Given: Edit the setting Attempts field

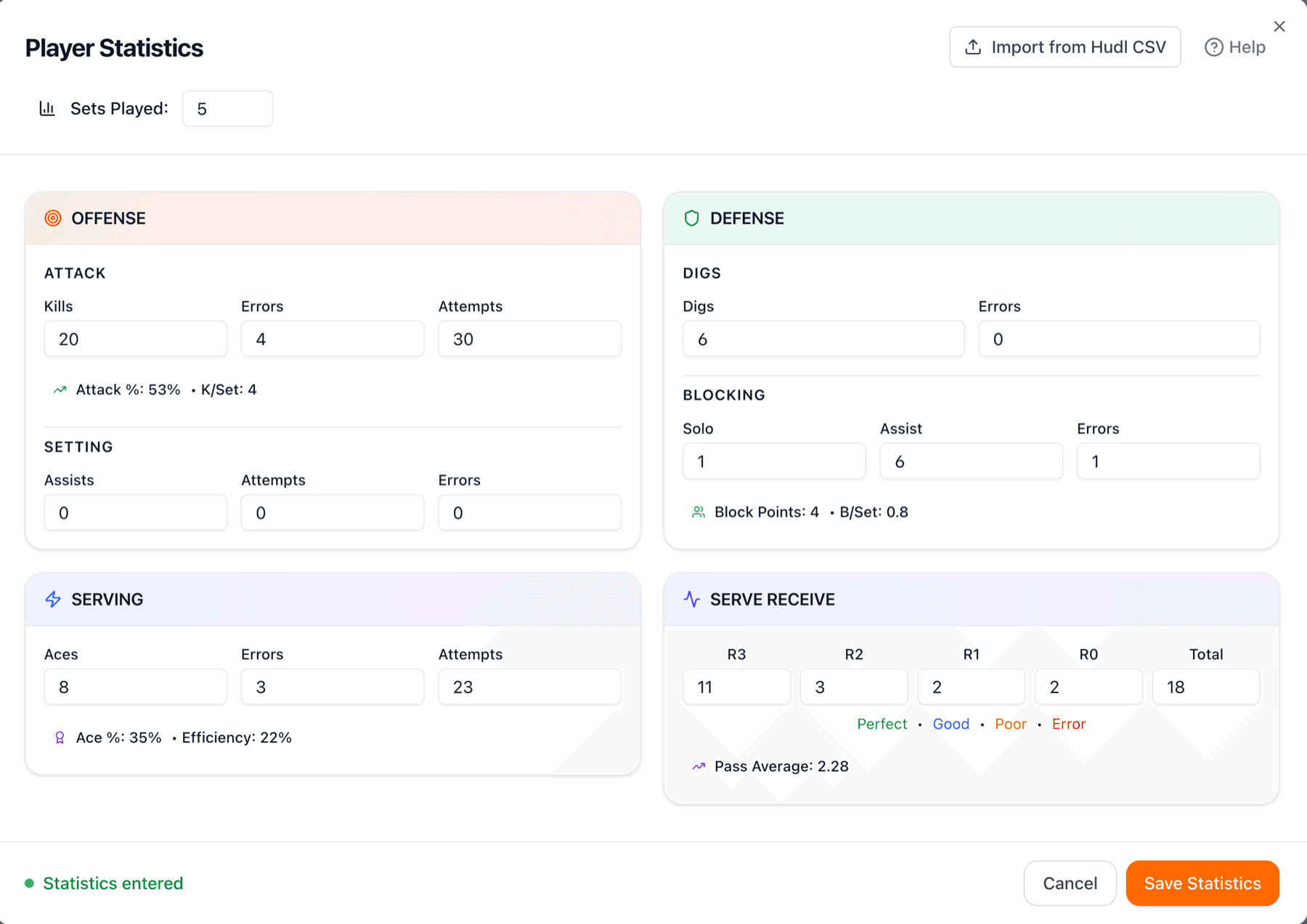Looking at the screenshot, I should [x=333, y=513].
